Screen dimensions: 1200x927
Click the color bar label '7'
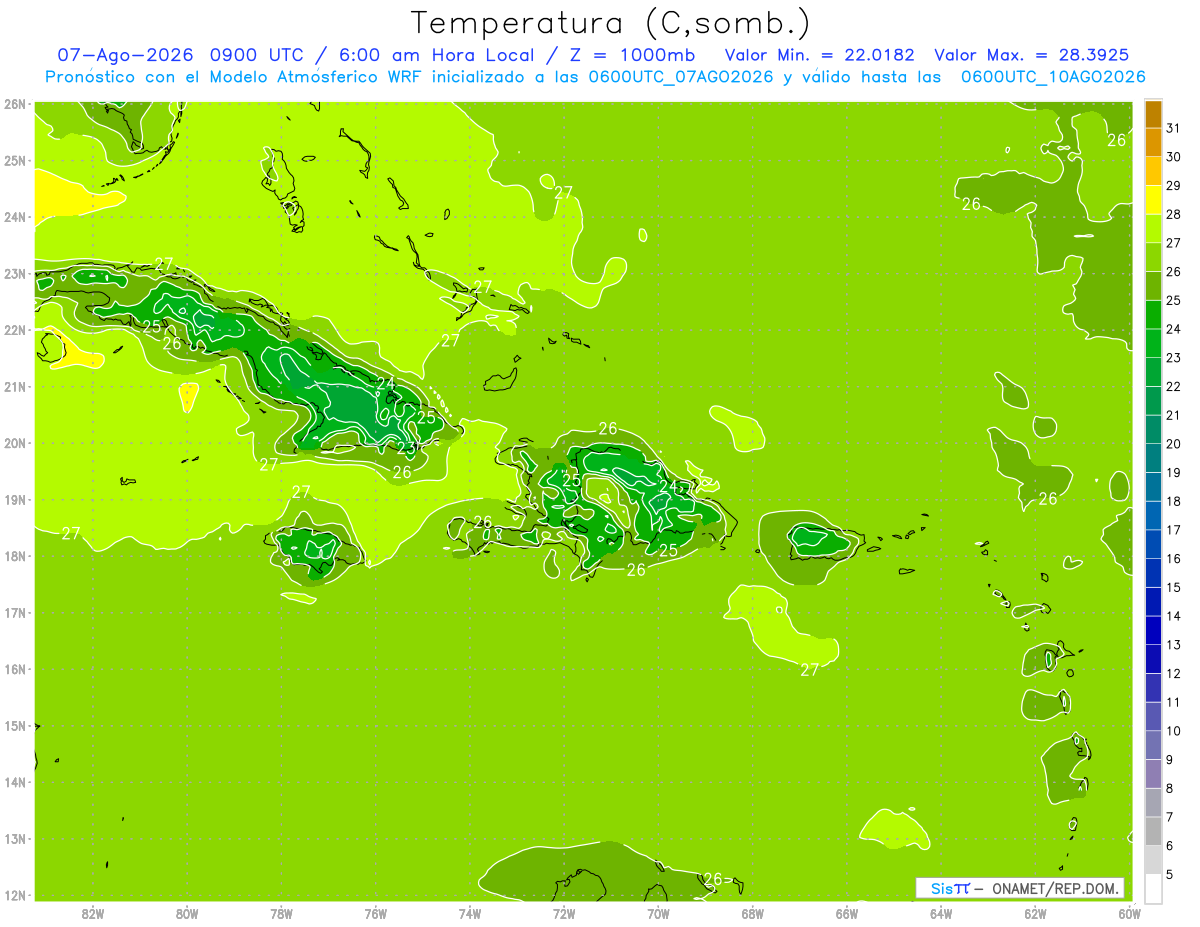(x=1171, y=817)
